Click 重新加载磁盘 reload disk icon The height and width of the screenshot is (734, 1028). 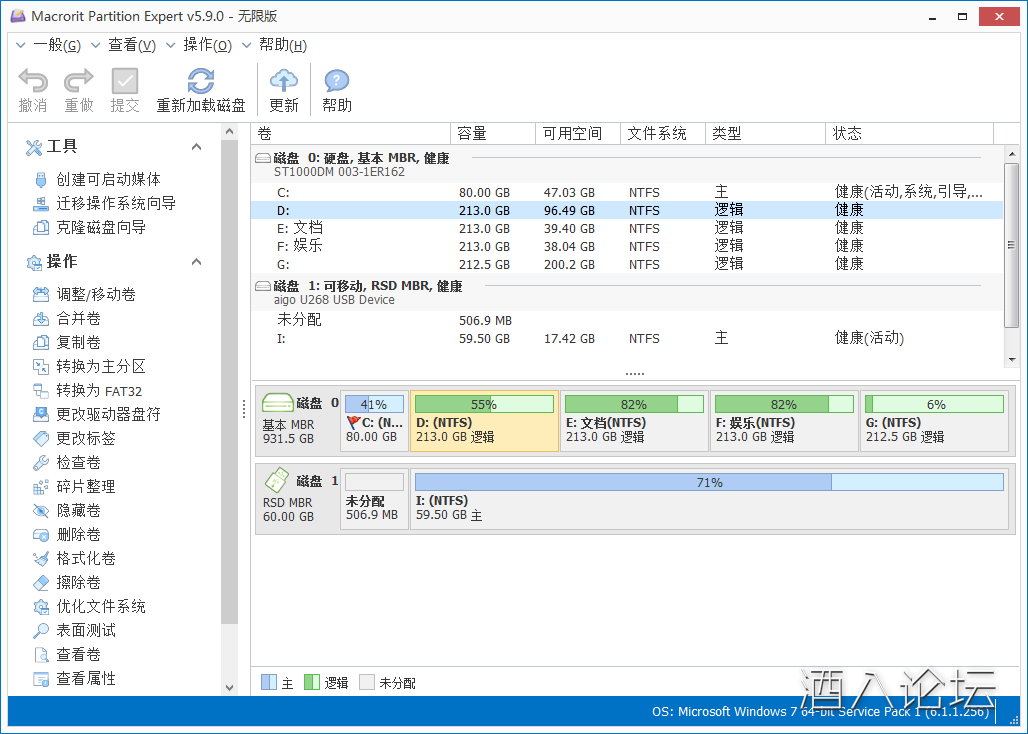coord(201,82)
